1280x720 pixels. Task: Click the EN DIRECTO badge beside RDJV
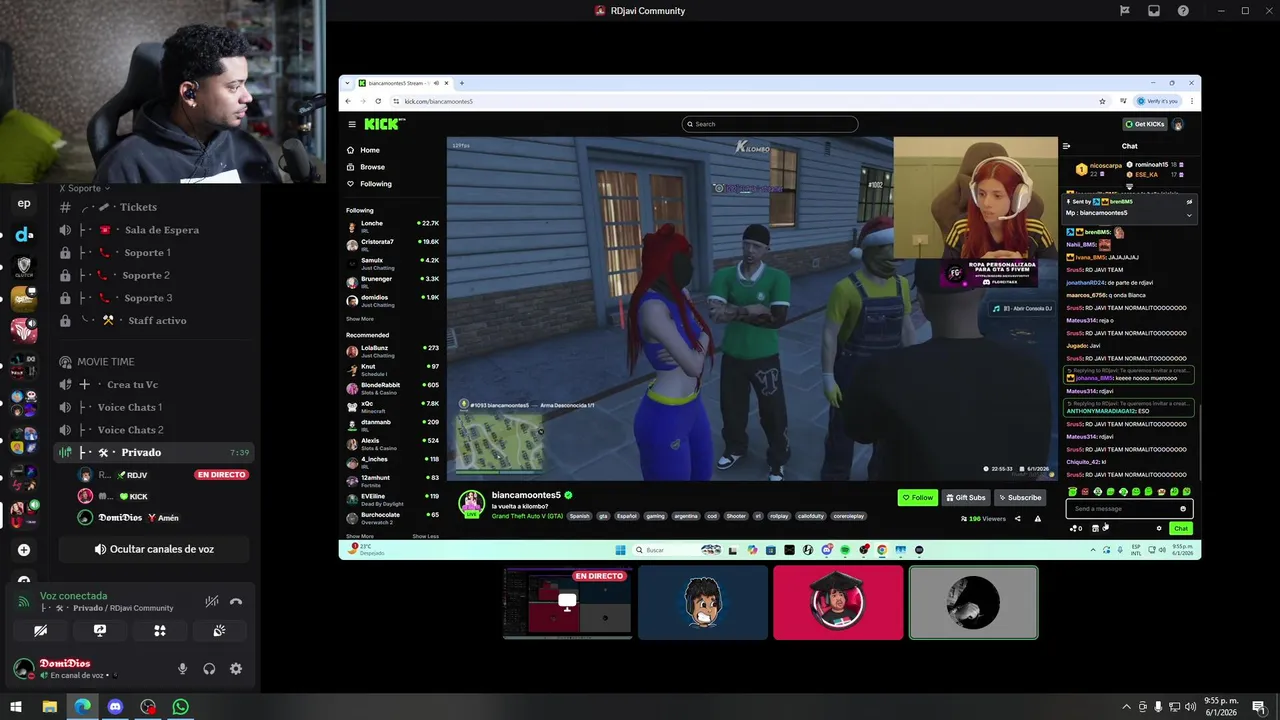point(221,475)
